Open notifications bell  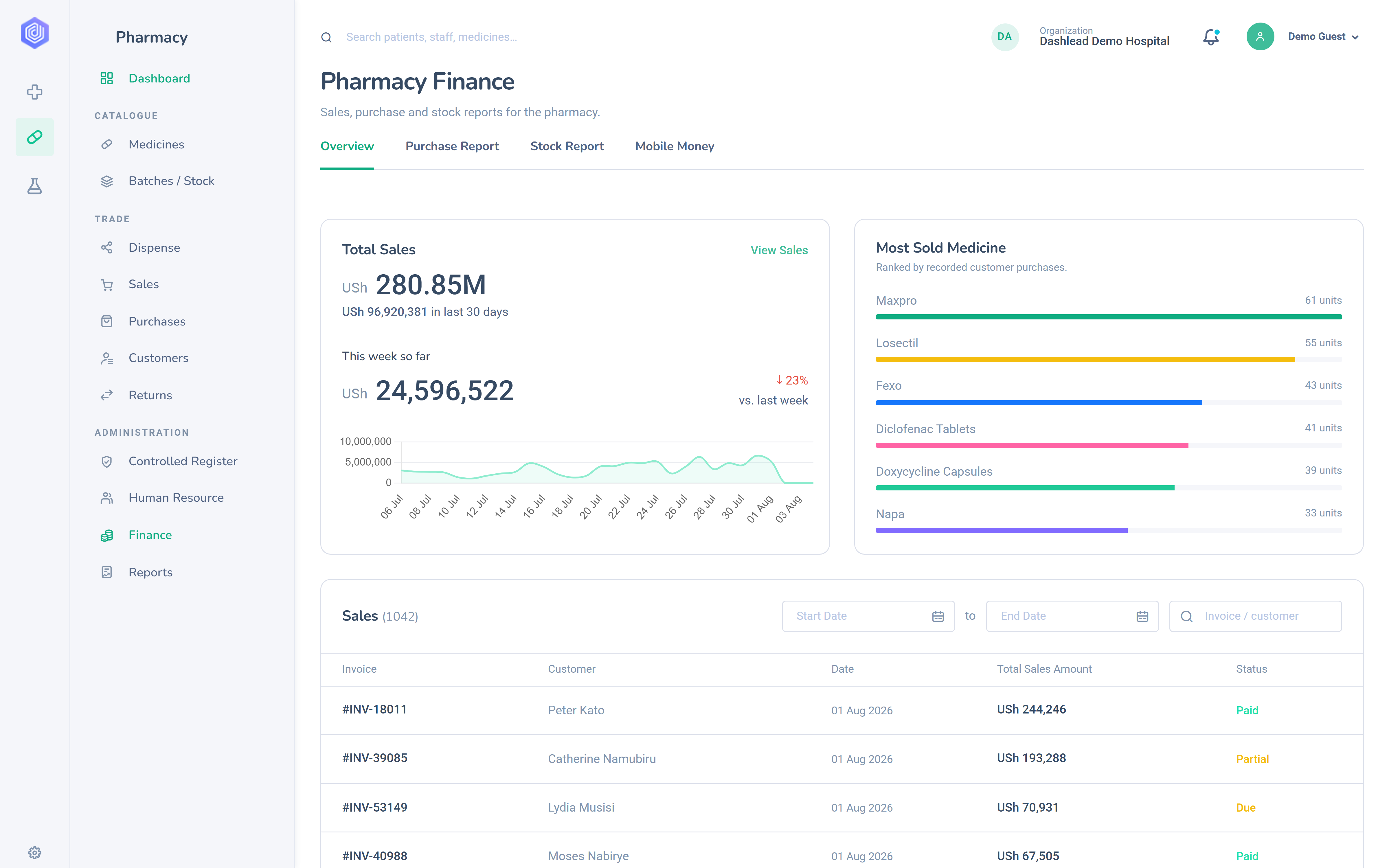[x=1211, y=37]
